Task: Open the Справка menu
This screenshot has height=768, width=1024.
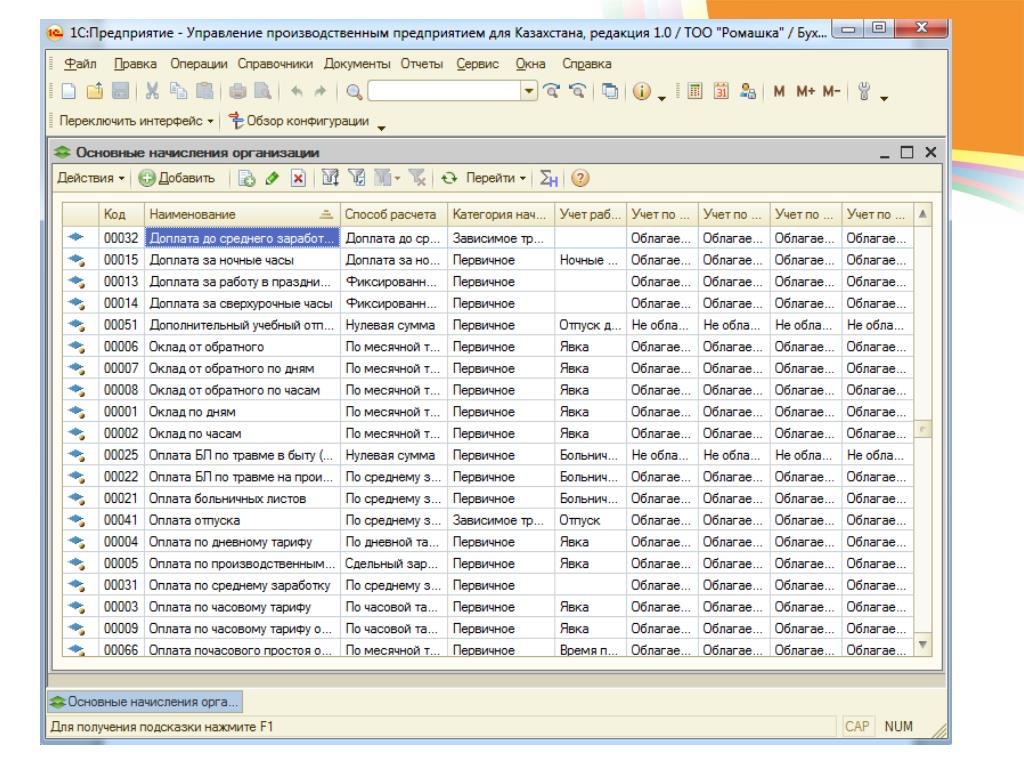Action: (x=586, y=64)
